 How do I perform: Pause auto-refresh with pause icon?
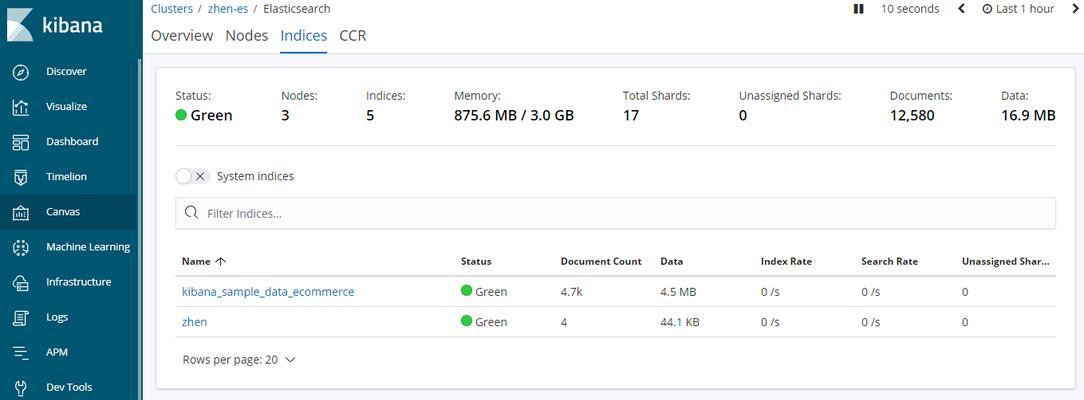pos(859,9)
